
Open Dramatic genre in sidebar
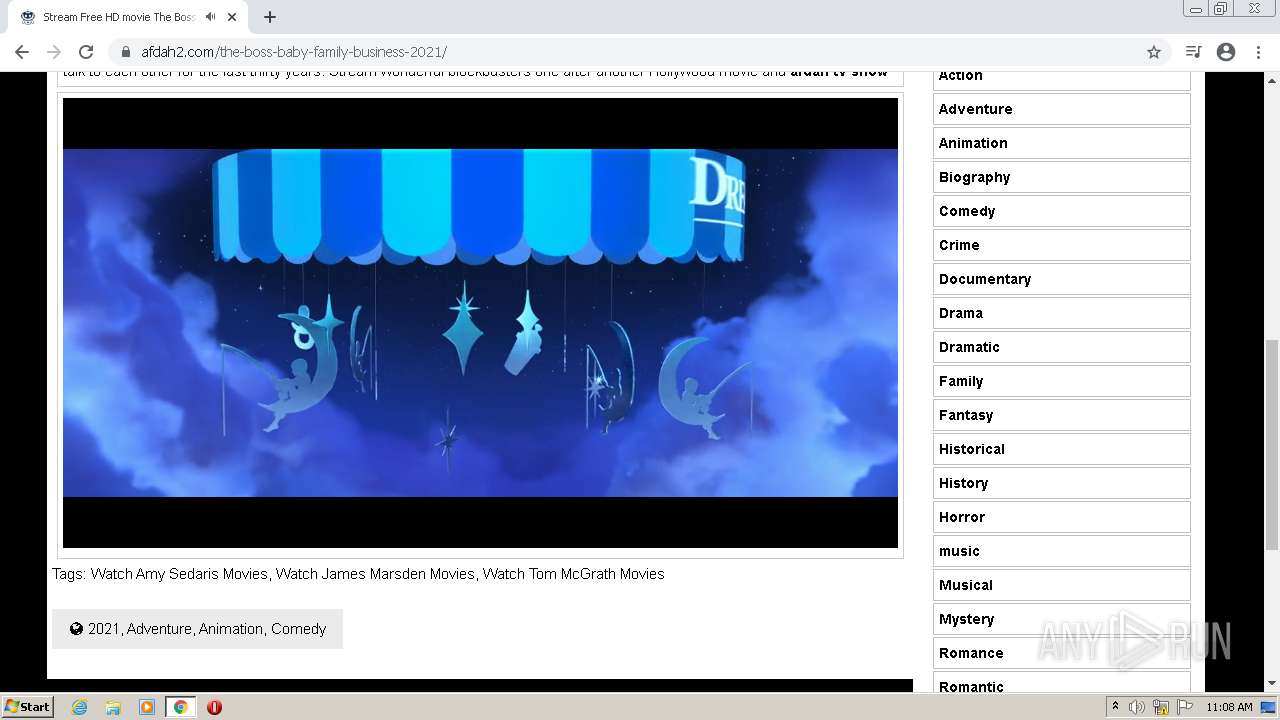coord(1061,347)
